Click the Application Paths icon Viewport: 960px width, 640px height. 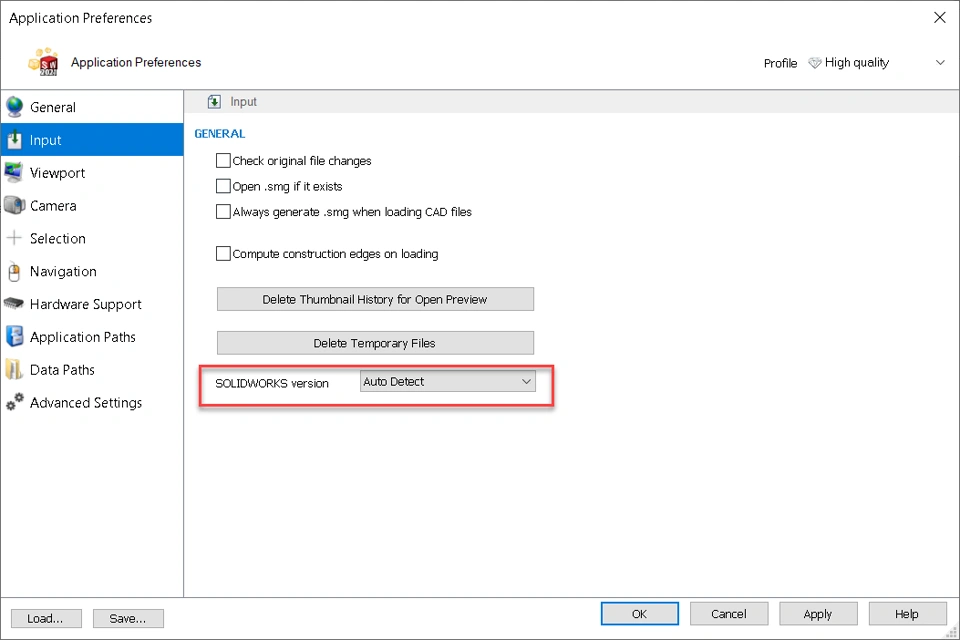[x=14, y=337]
